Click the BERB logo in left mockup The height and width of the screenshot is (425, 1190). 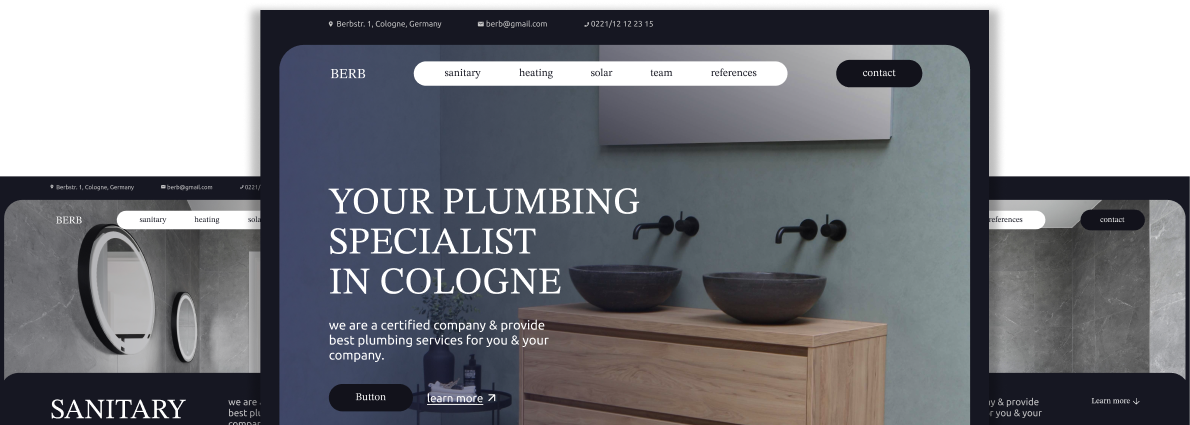point(69,220)
